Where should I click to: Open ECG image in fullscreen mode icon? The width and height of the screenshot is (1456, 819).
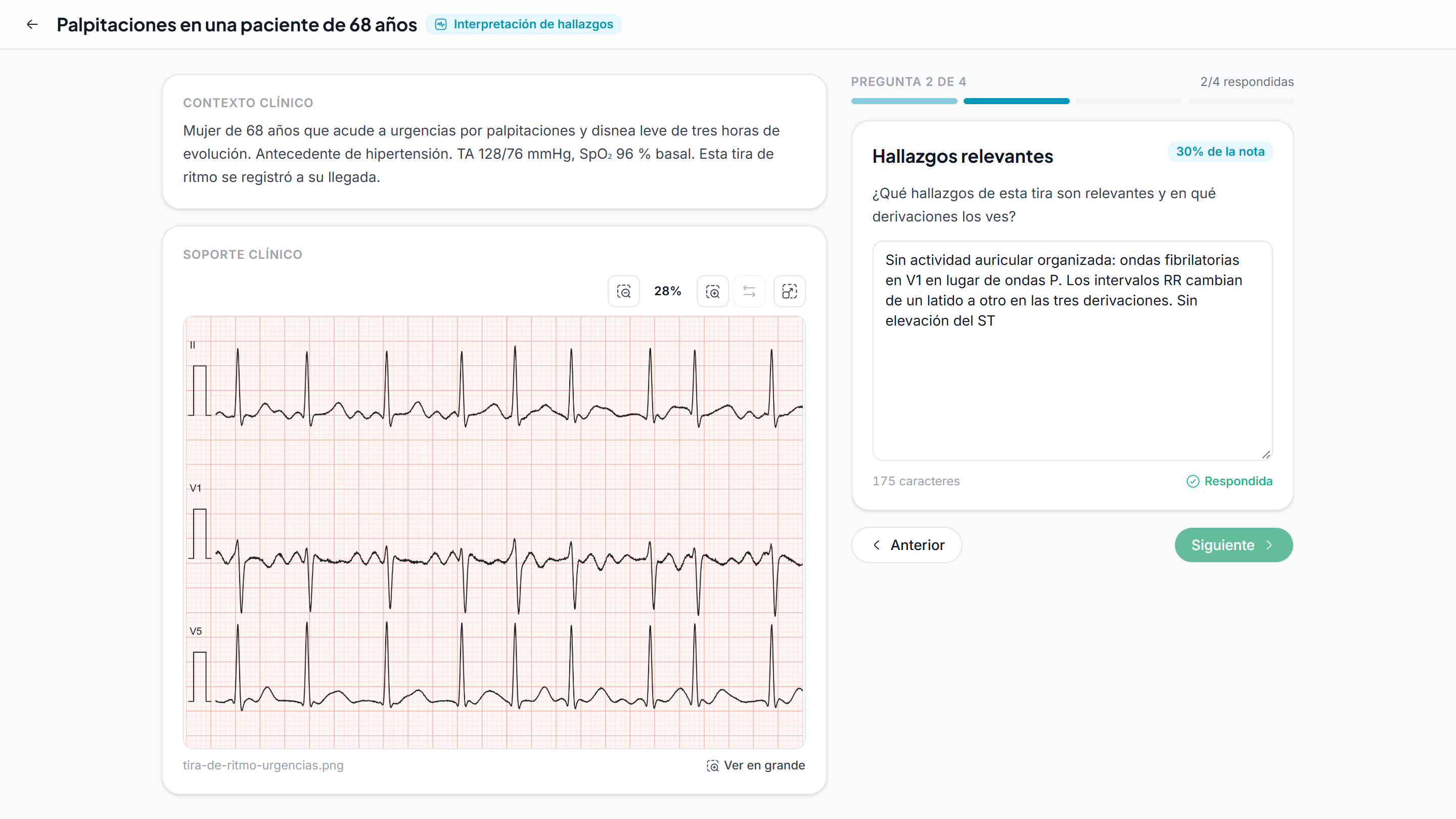point(789,291)
